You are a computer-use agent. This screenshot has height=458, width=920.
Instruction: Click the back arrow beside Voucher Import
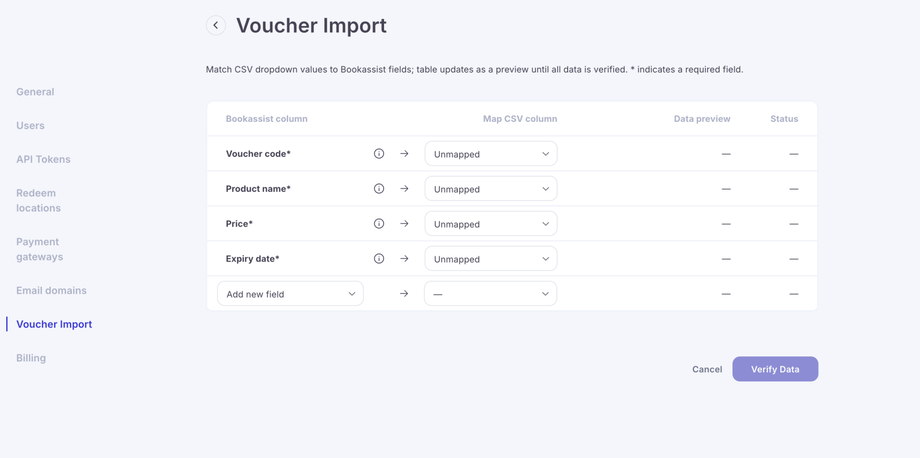point(216,25)
